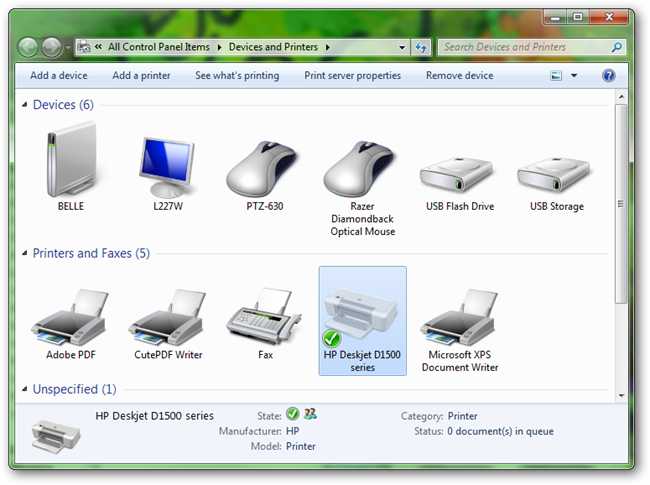Select the CutePDF Writer printer
The image size is (650, 485).
[167, 317]
